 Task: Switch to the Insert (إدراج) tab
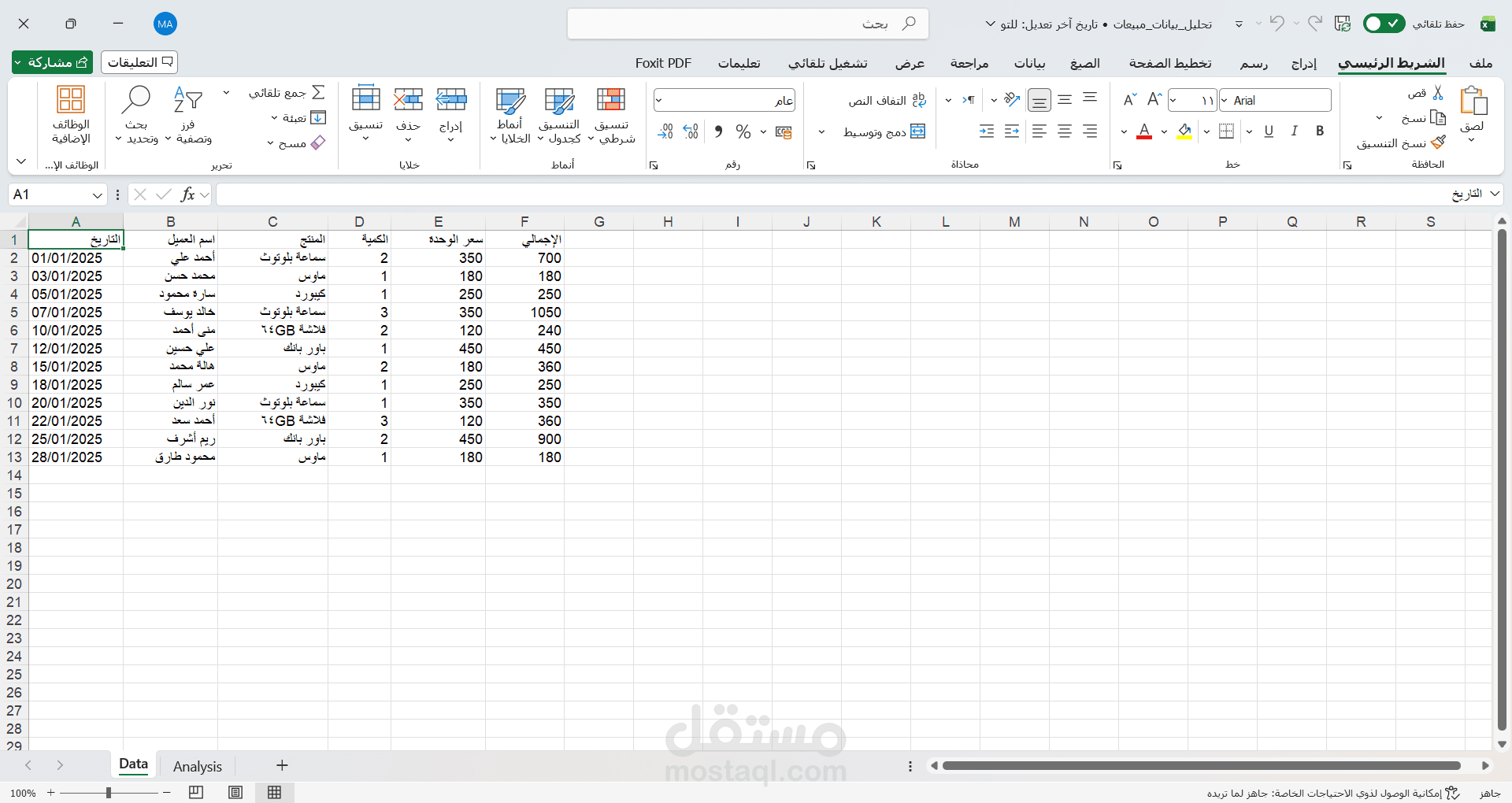point(1304,63)
